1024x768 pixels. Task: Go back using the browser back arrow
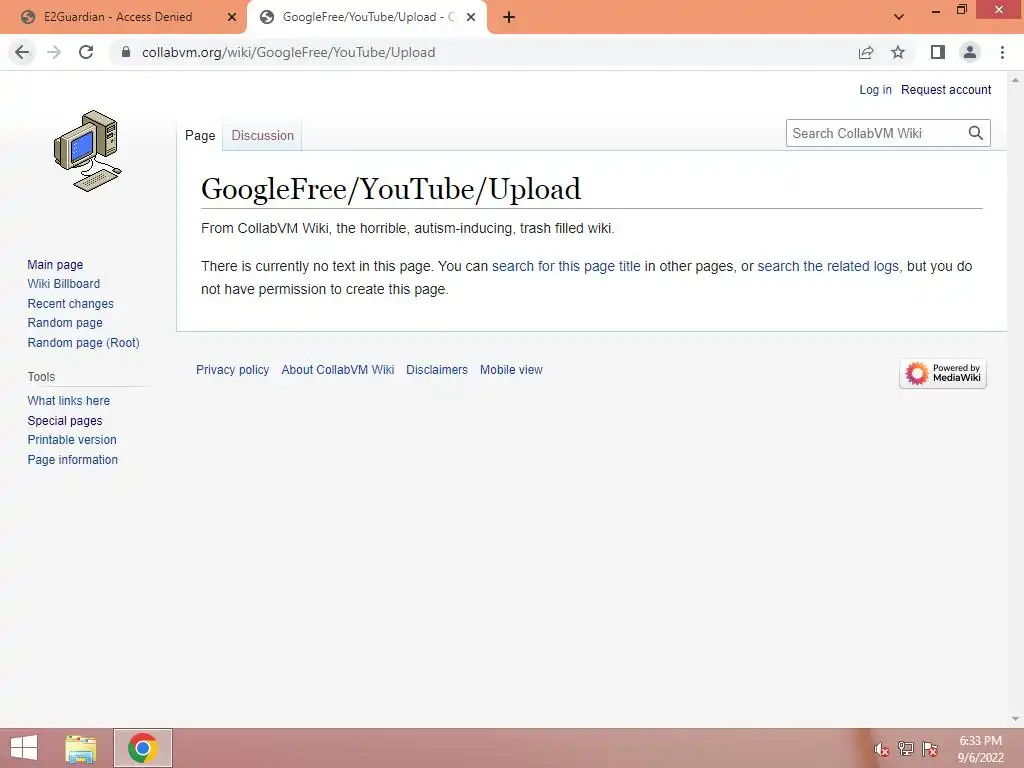22,52
